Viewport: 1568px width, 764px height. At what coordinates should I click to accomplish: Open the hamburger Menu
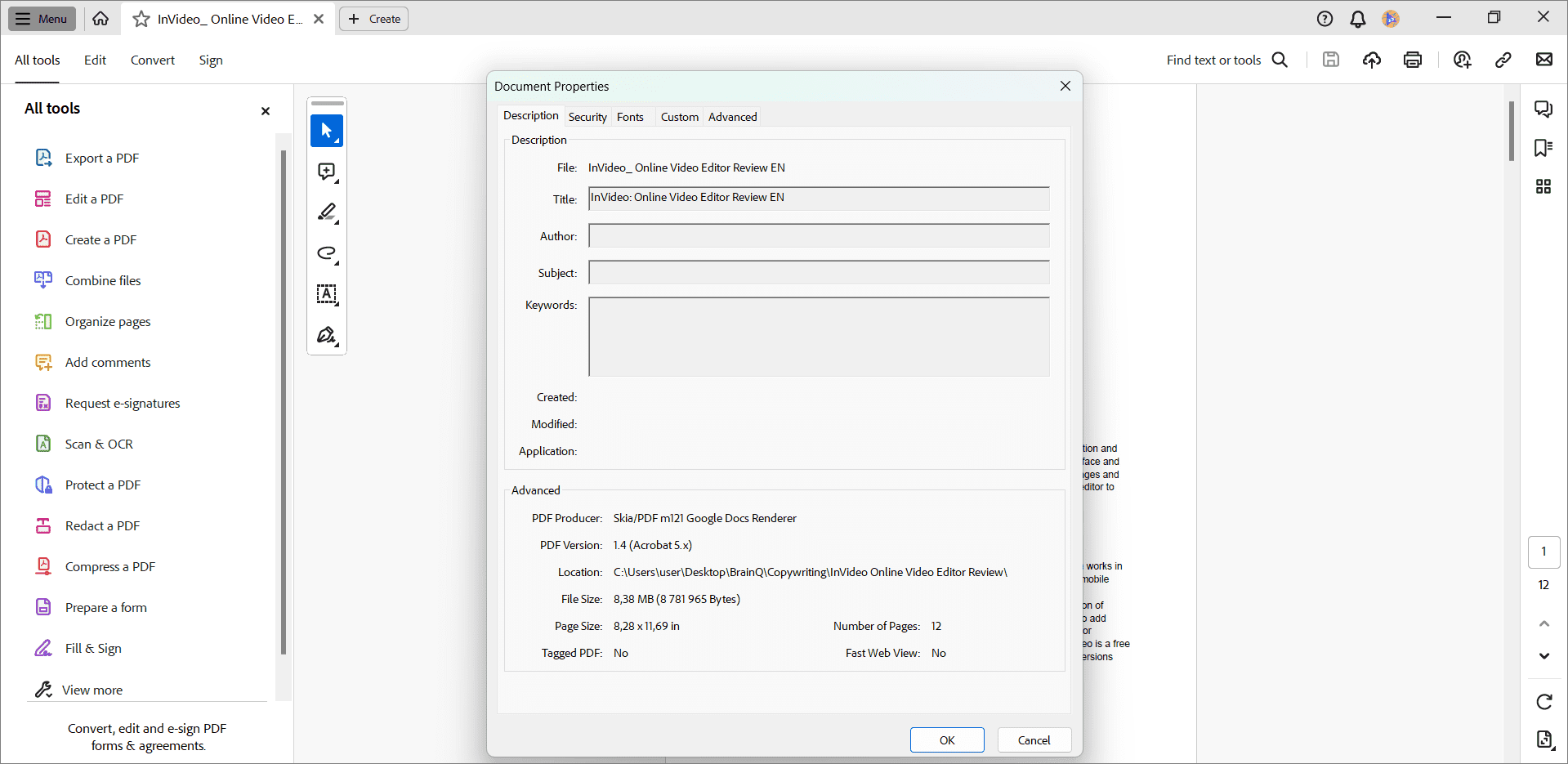pos(41,18)
